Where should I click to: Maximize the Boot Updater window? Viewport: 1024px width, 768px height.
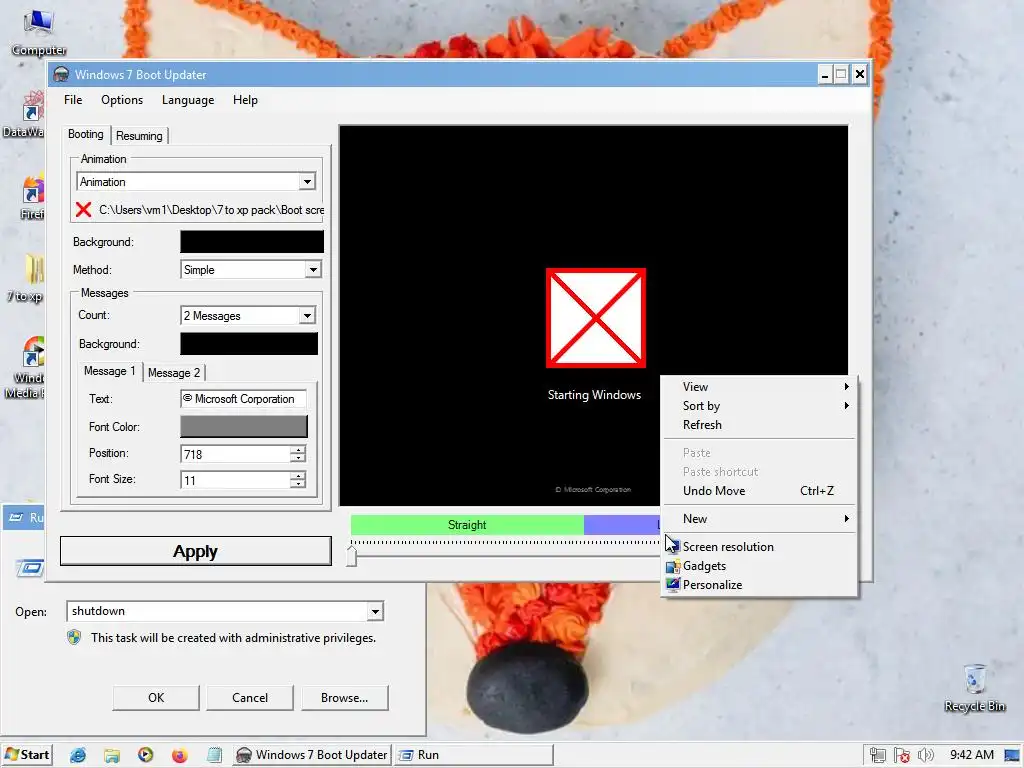[842, 74]
